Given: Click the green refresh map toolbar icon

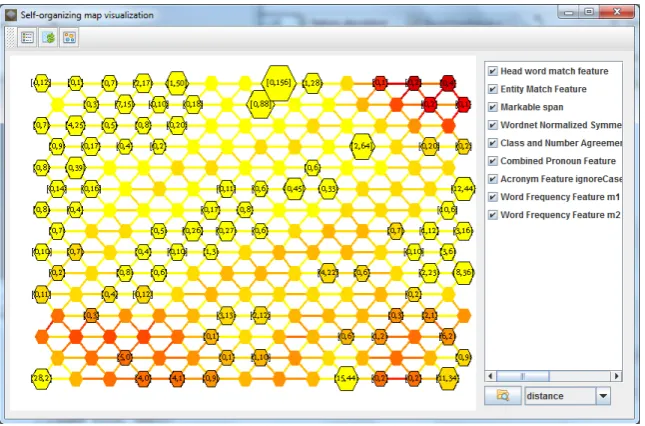Looking at the screenshot, I should click(x=49, y=38).
